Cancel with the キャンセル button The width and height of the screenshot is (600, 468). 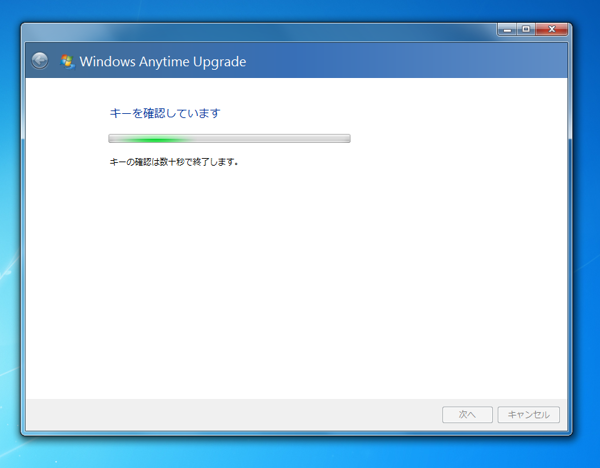[528, 414]
